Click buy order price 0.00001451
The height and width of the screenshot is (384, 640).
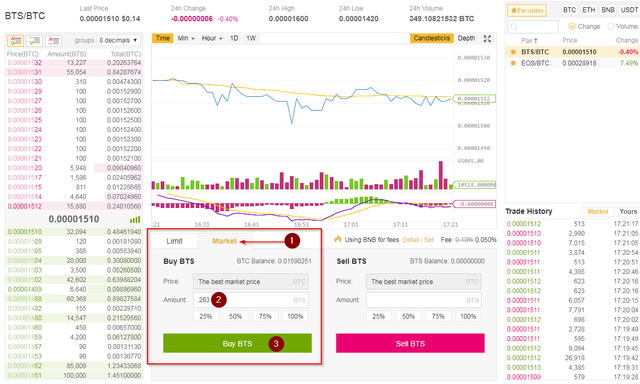click(x=24, y=375)
